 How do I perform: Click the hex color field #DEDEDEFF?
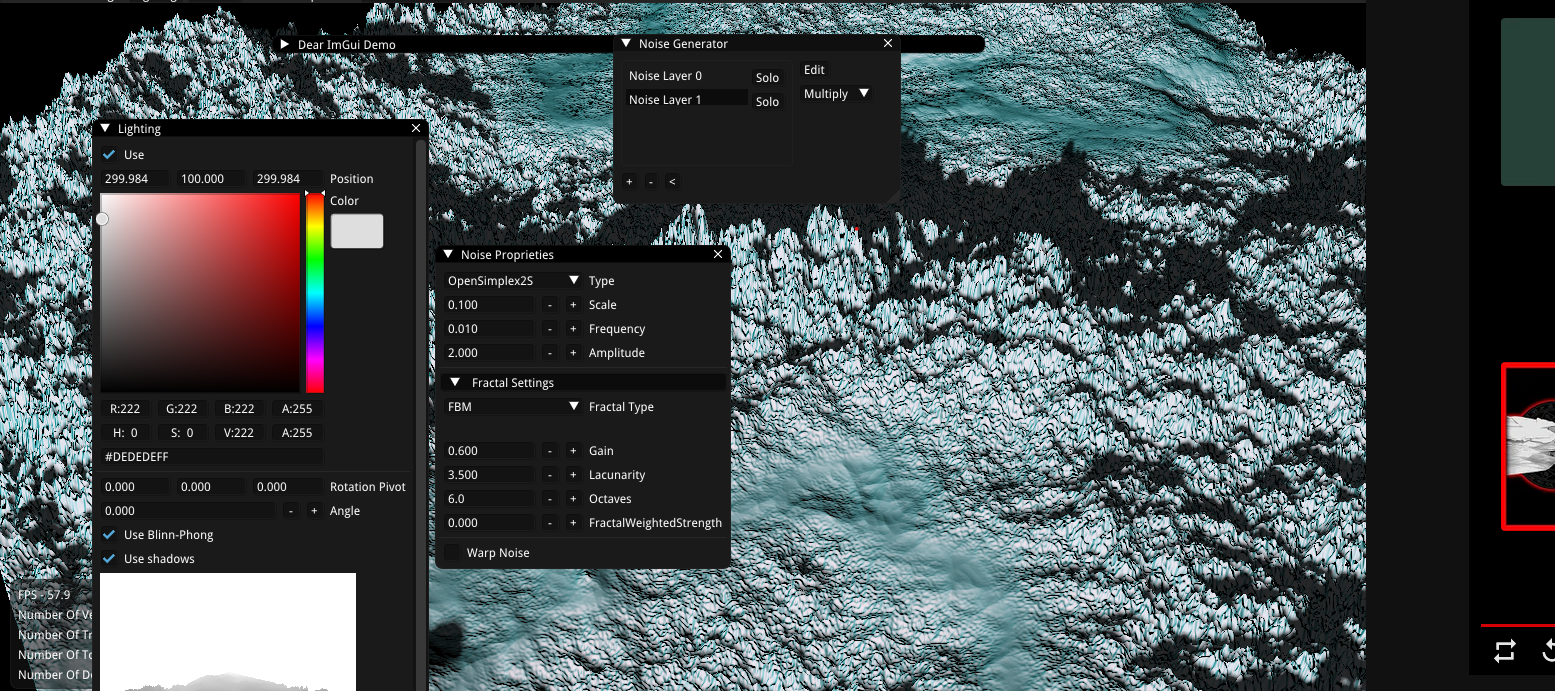click(x=212, y=456)
